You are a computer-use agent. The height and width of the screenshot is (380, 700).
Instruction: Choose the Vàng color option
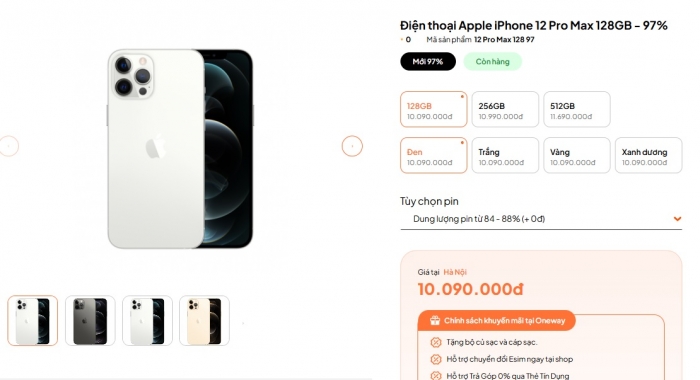576,155
